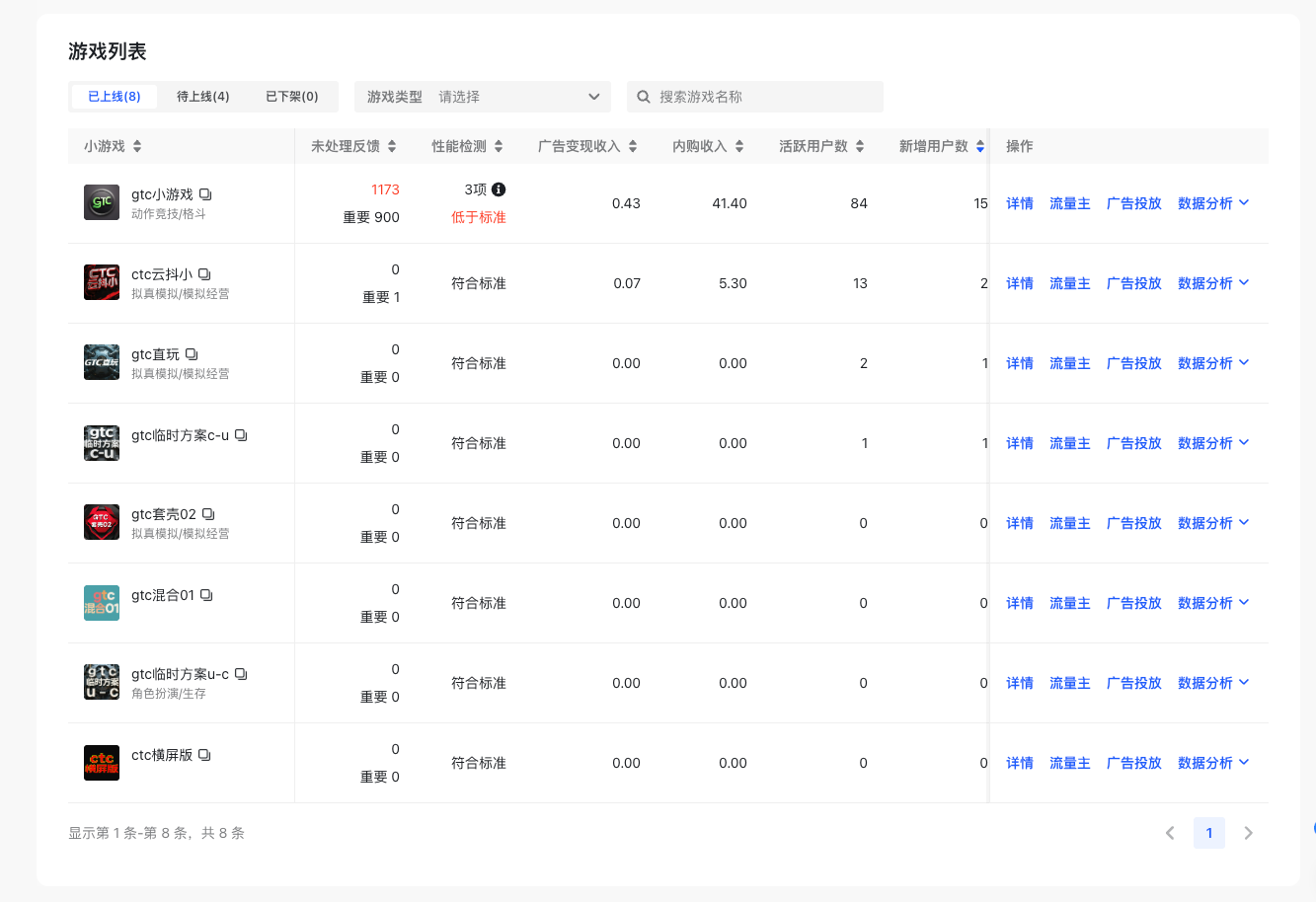Click the gtc临时方案u-c game thumbnail

(x=102, y=682)
